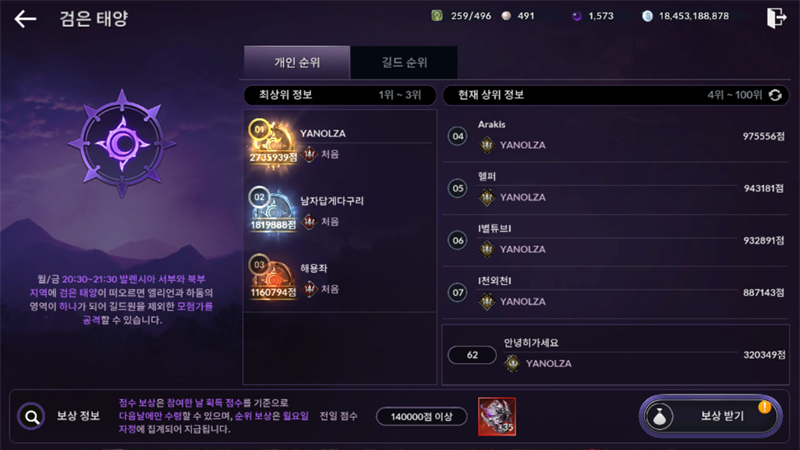
Task: Click the 140000점 이상 score badge
Action: coord(421,416)
